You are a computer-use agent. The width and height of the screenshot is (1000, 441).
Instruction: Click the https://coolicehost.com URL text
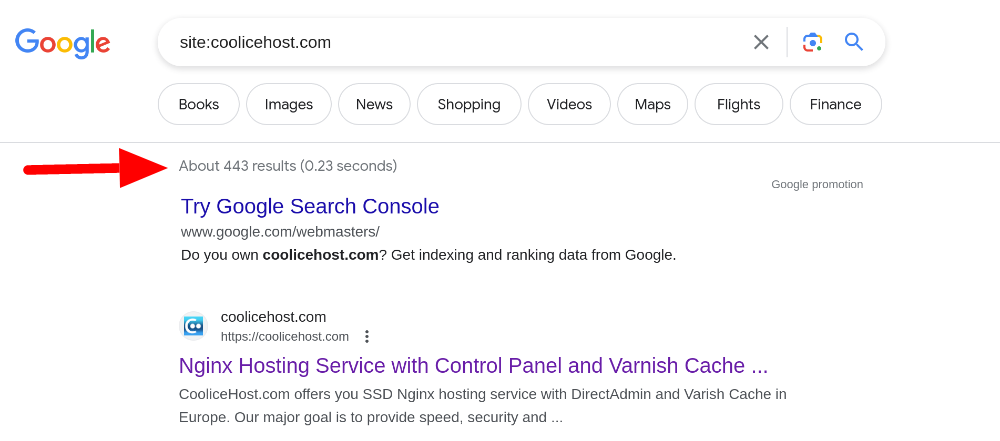tap(285, 336)
